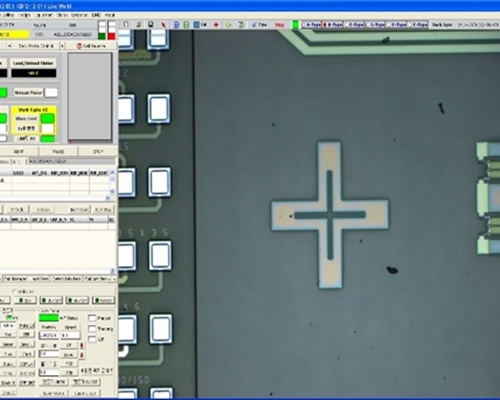Viewport: 500px width, 400px height.
Task: Click the blue square icon with label
Action: click(x=200, y=24)
